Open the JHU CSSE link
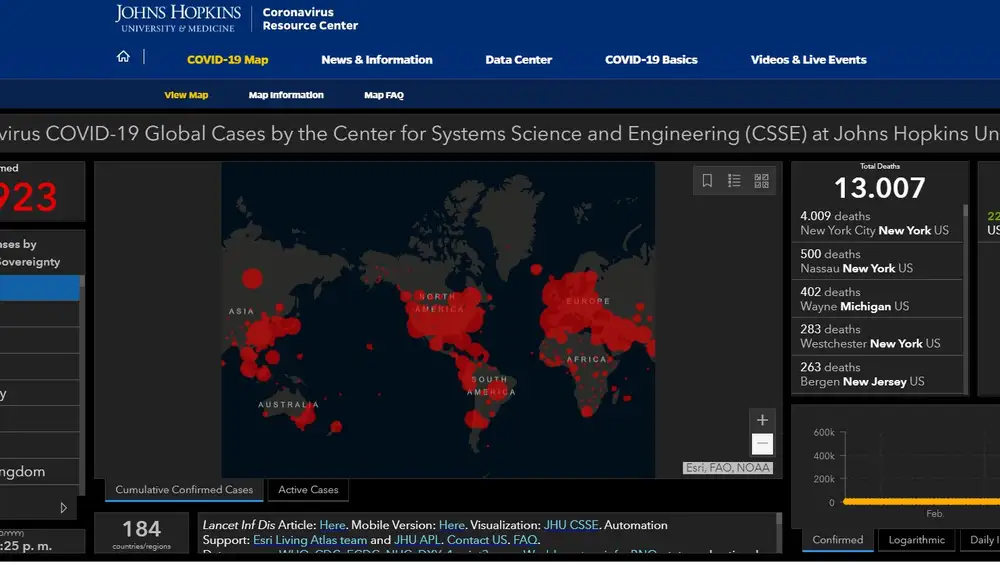 point(571,525)
